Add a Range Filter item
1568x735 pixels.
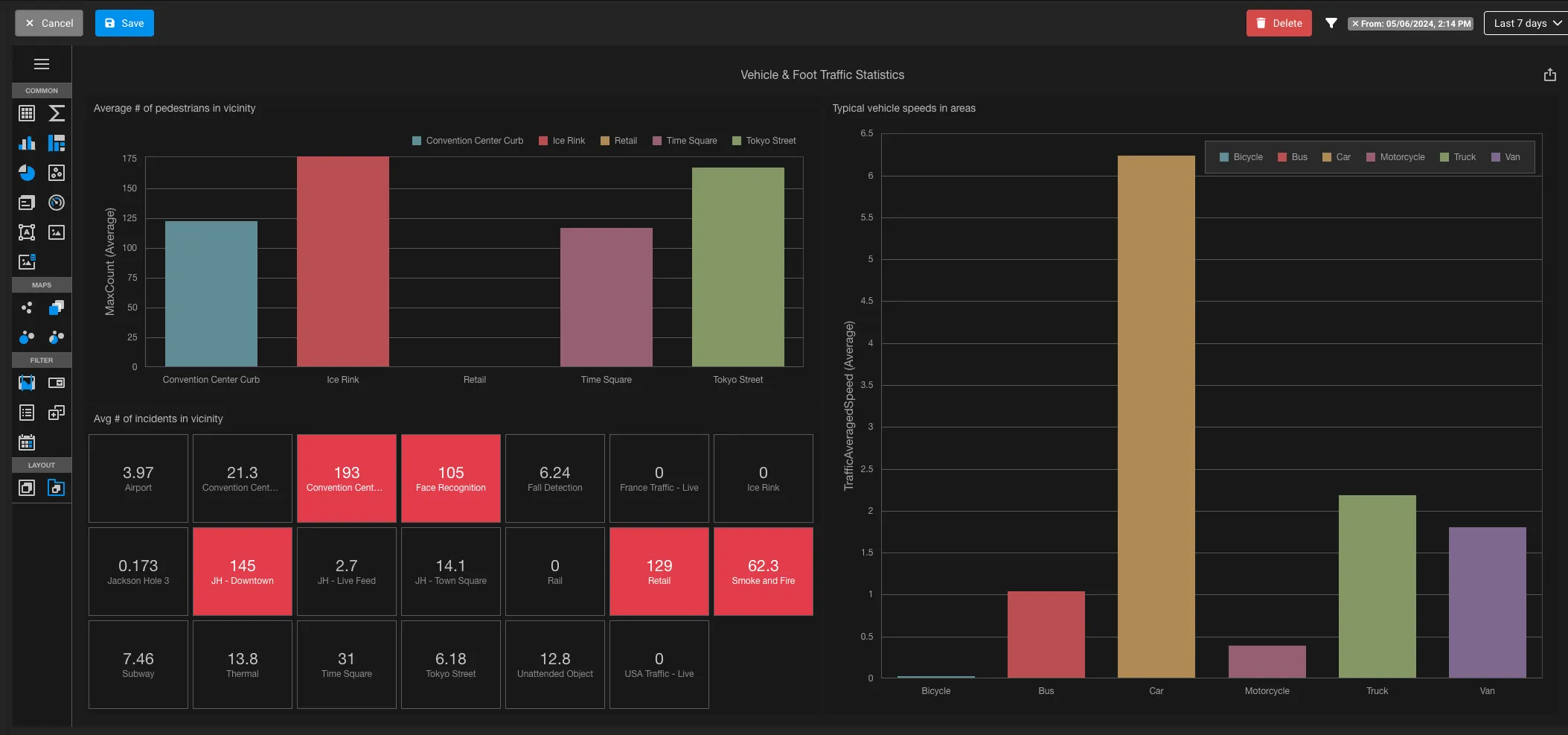pyautogui.click(x=27, y=383)
